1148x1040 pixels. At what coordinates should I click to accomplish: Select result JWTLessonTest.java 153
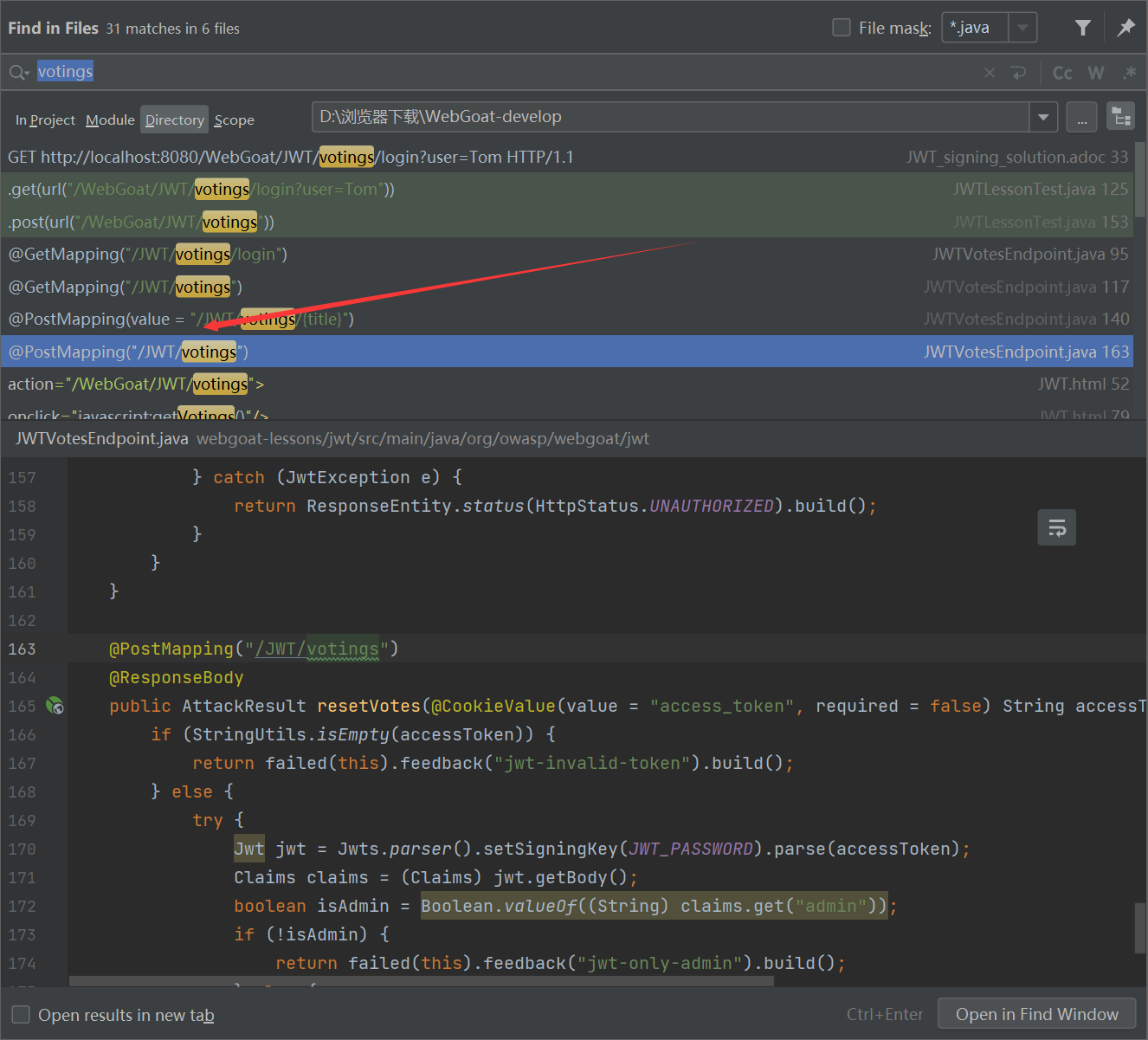click(x=567, y=222)
